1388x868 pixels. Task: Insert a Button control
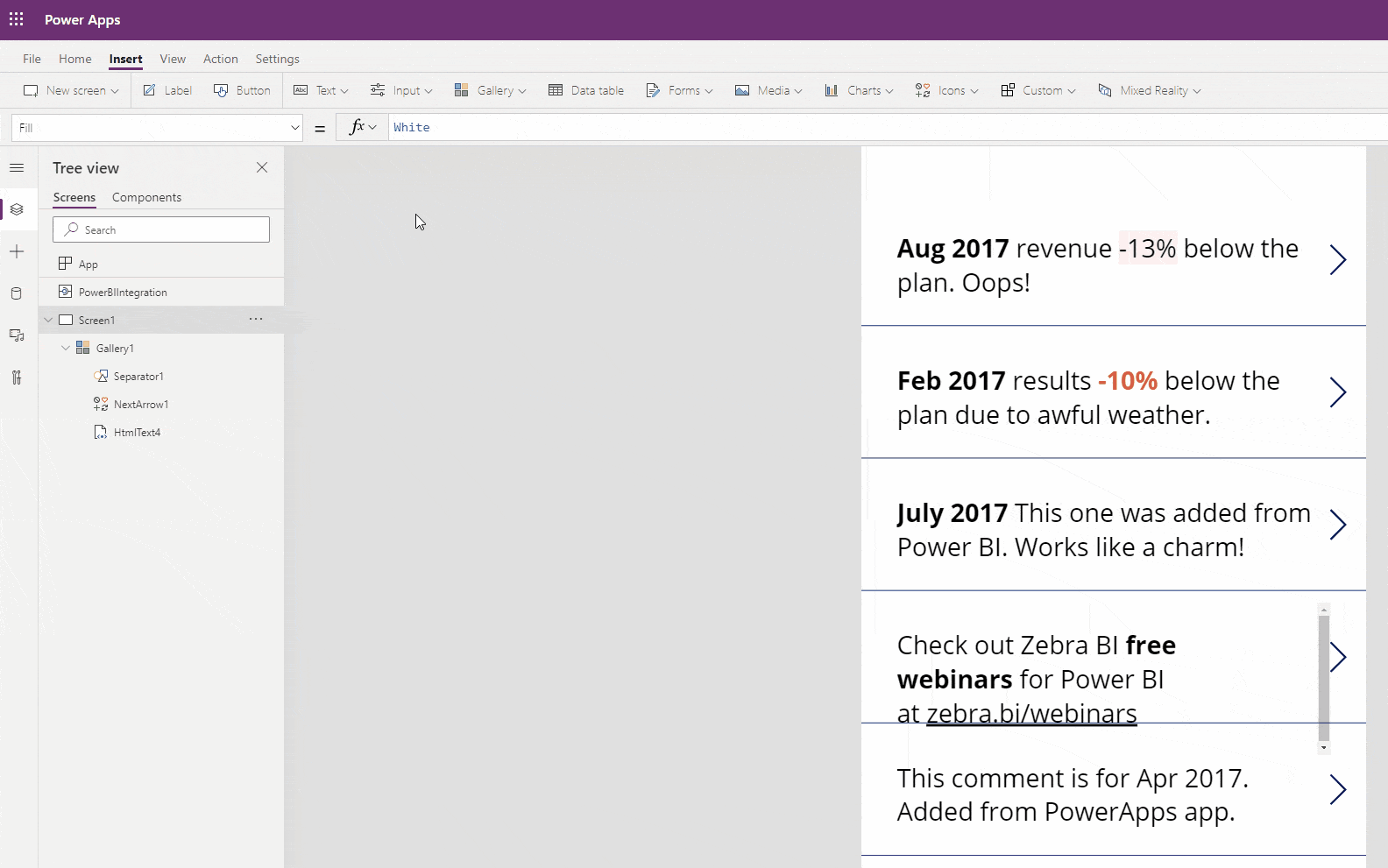click(x=242, y=90)
